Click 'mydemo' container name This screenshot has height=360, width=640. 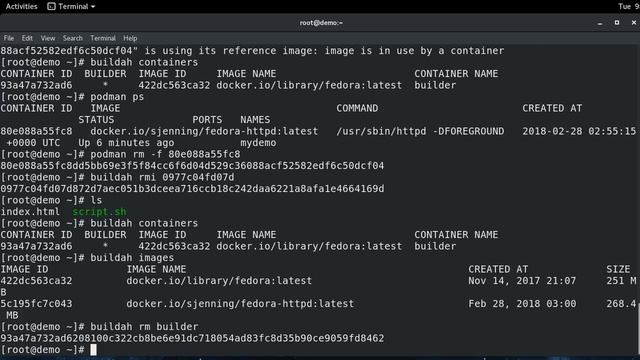[x=258, y=143]
